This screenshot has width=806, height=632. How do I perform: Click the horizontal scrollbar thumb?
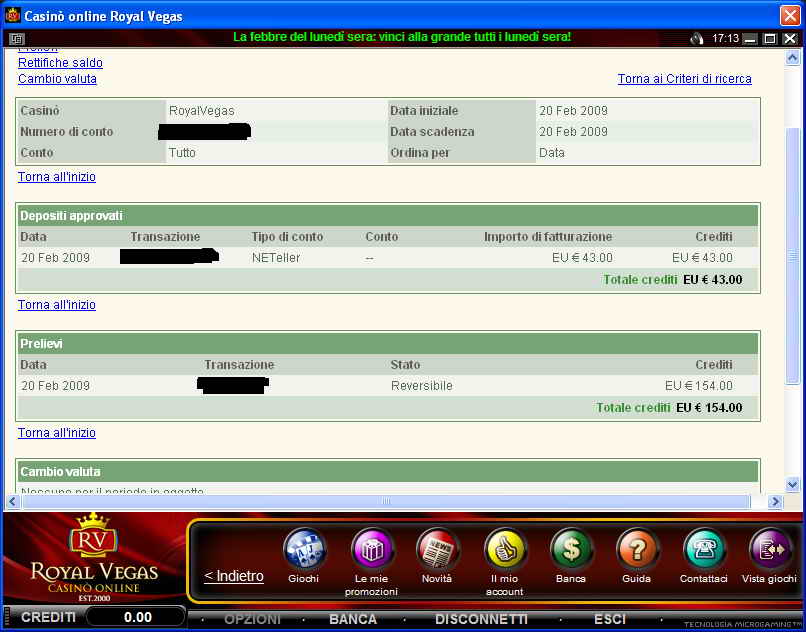coord(386,501)
